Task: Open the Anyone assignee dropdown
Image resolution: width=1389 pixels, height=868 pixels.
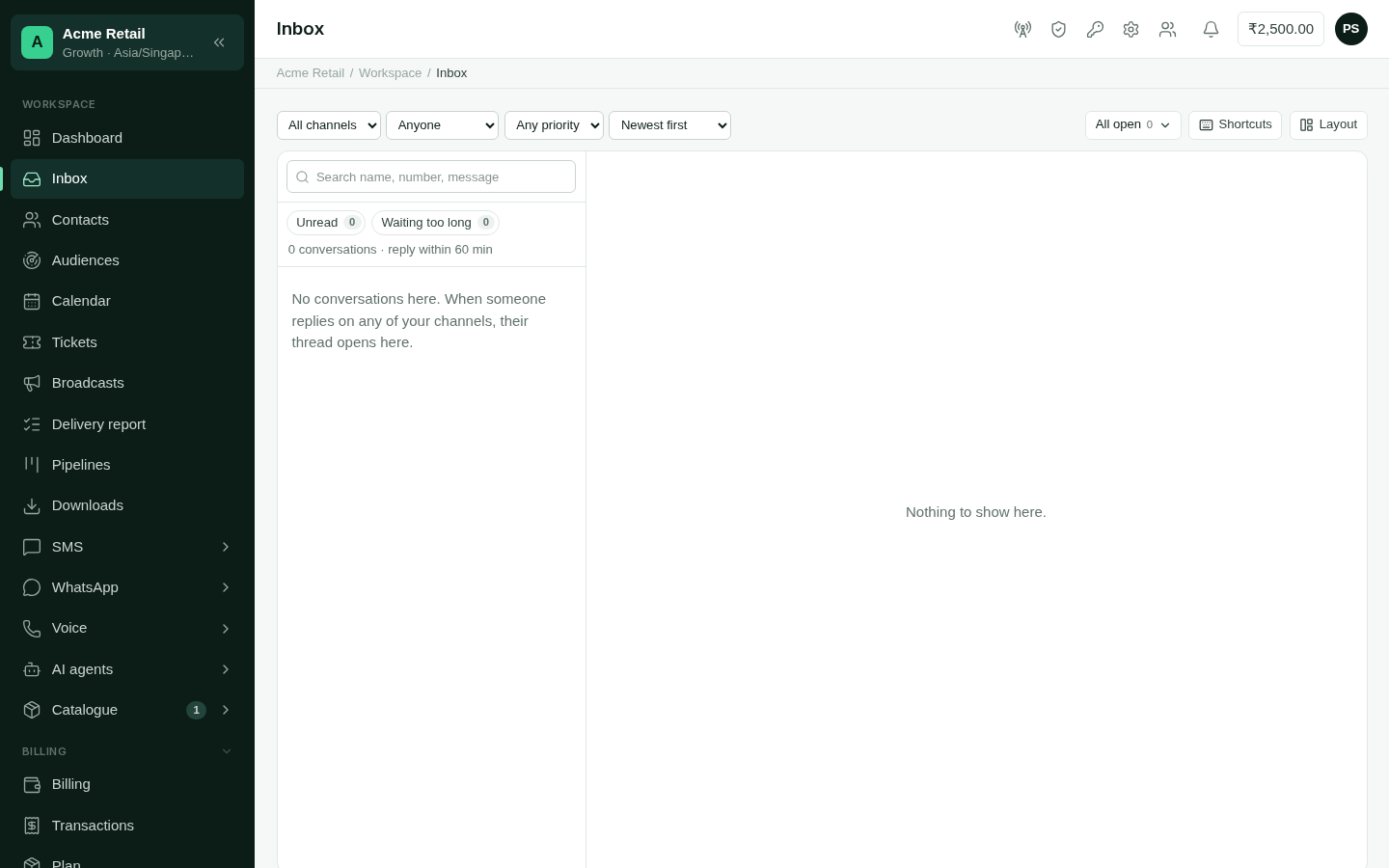Action: [442, 125]
